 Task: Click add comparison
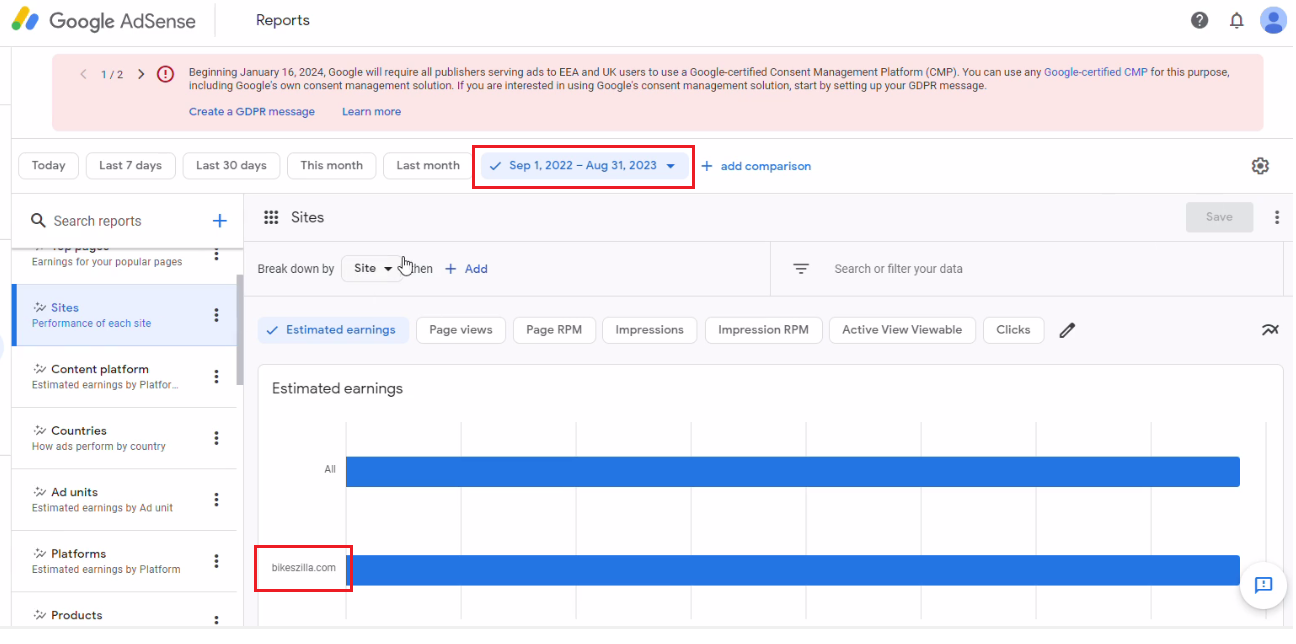pos(756,166)
